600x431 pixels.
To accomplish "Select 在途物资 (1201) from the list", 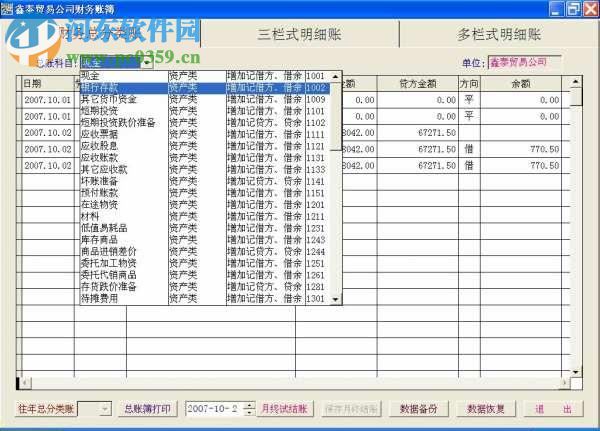I will tap(205, 205).
